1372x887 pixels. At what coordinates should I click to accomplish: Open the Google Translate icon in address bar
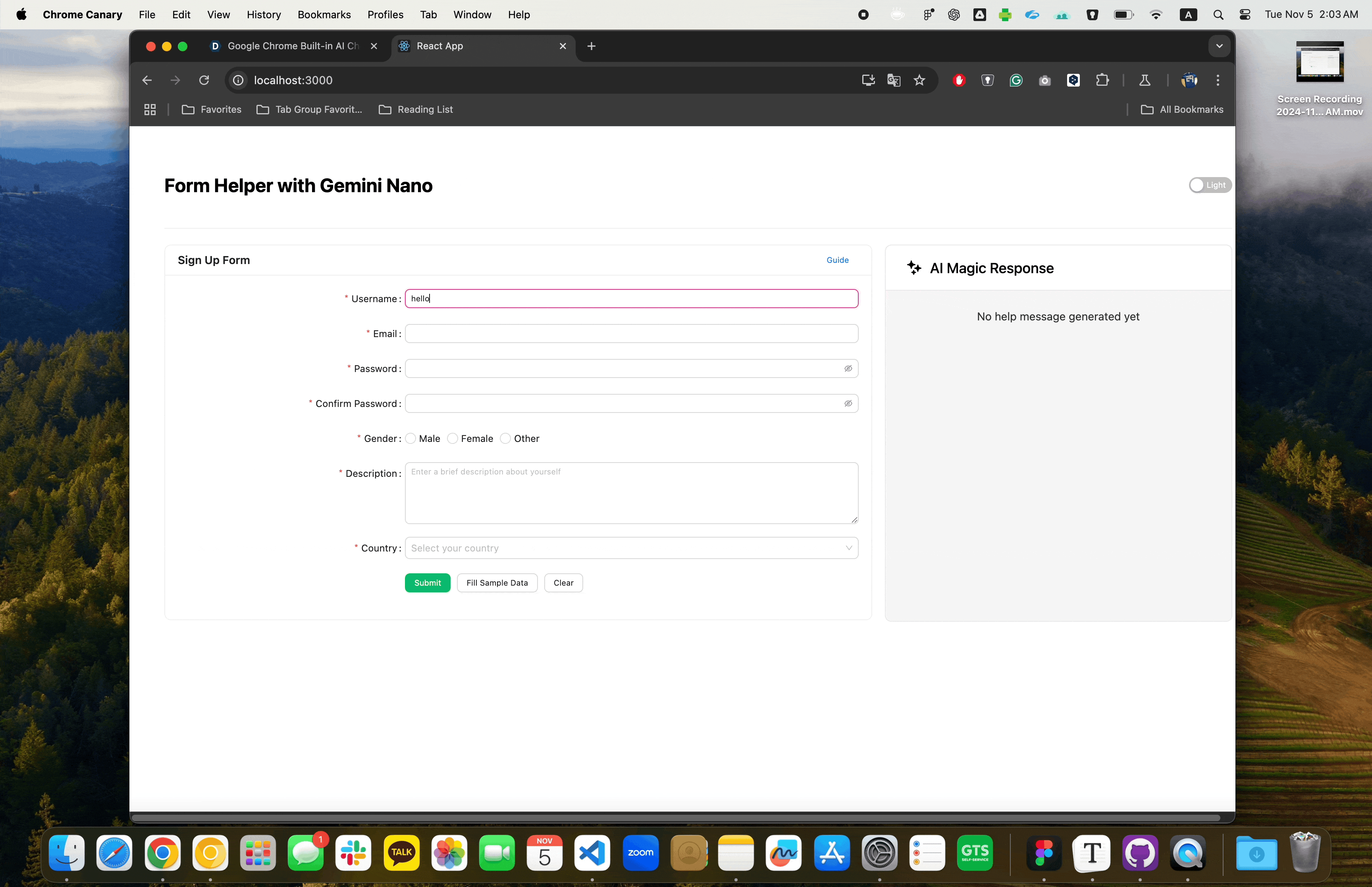pos(894,80)
